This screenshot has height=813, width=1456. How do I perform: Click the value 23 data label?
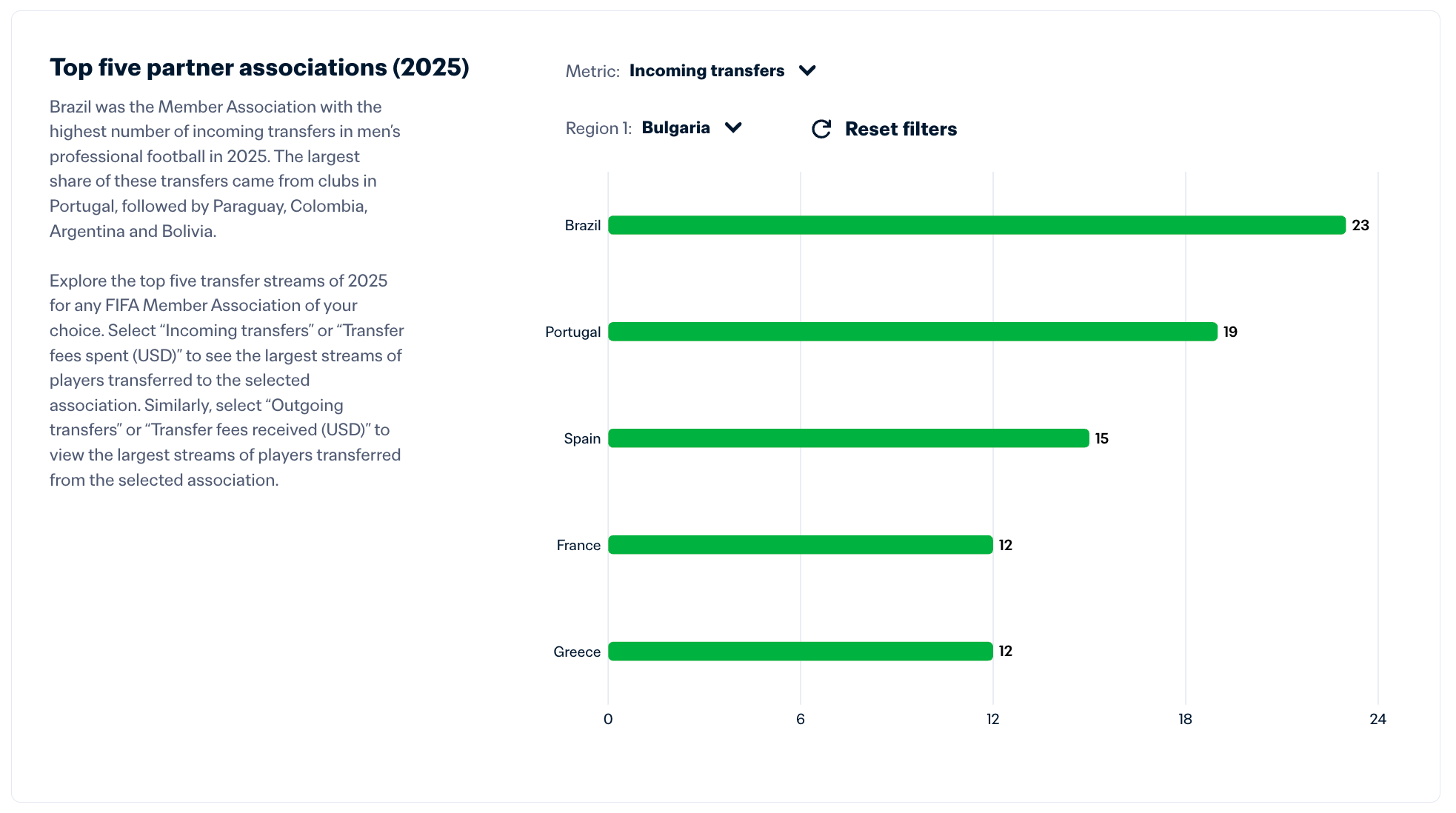tap(1360, 225)
